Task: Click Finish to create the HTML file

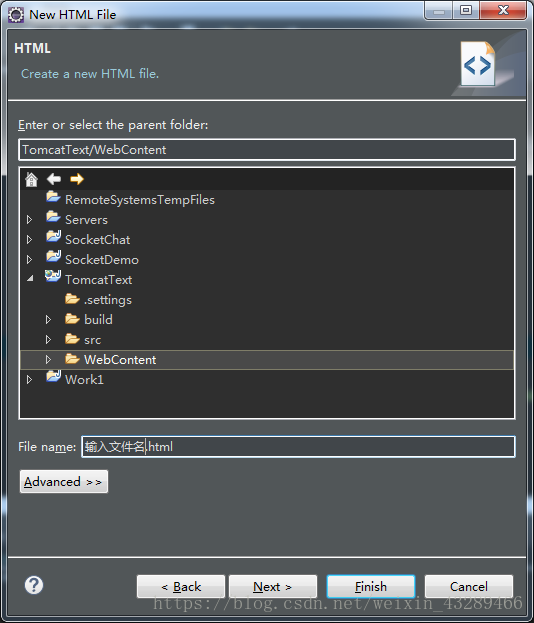Action: (x=371, y=586)
